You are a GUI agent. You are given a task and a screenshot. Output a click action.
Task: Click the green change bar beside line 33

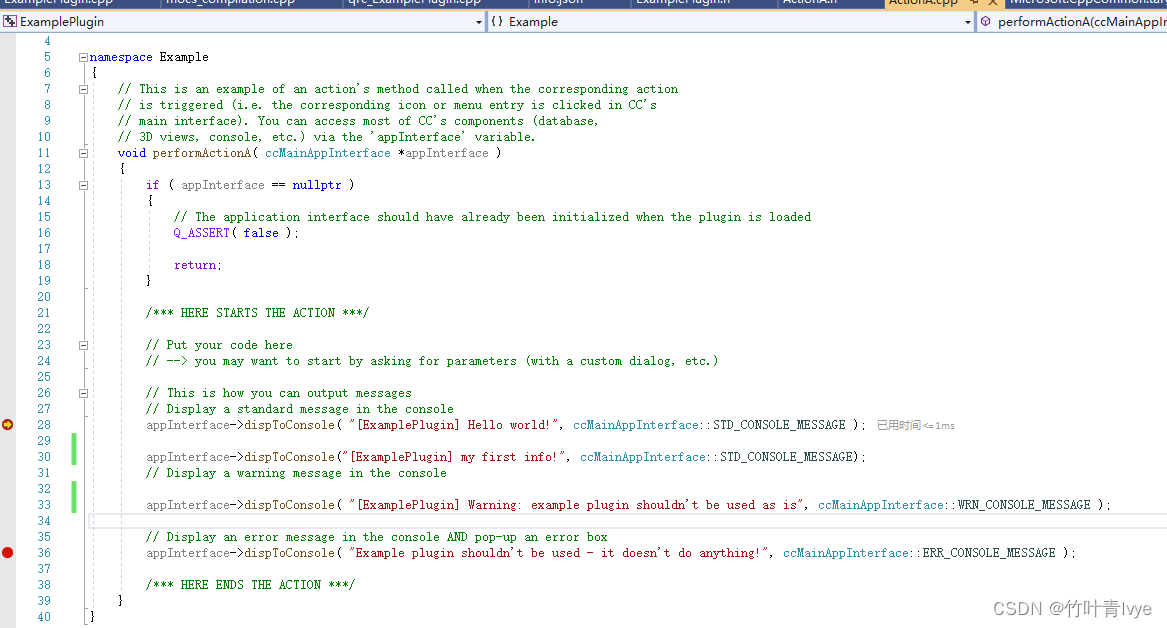pyautogui.click(x=73, y=504)
